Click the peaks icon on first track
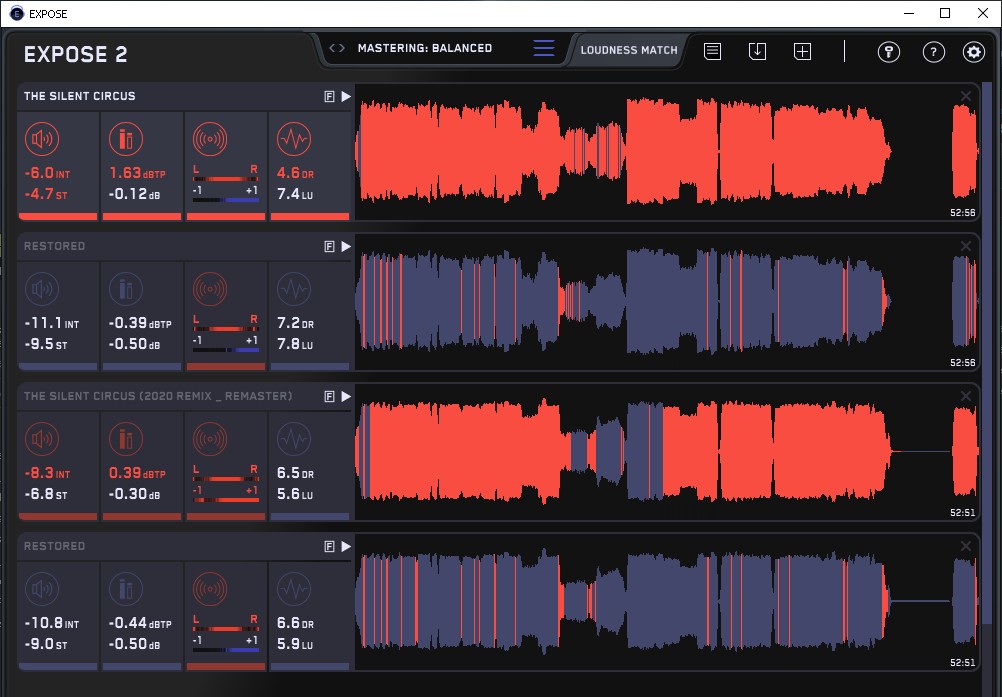The height and width of the screenshot is (697, 1002). 126,139
